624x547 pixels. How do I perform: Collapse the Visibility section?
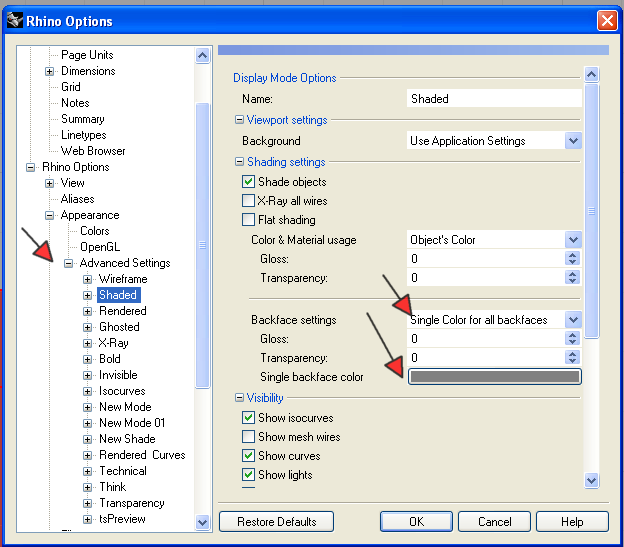(240, 397)
